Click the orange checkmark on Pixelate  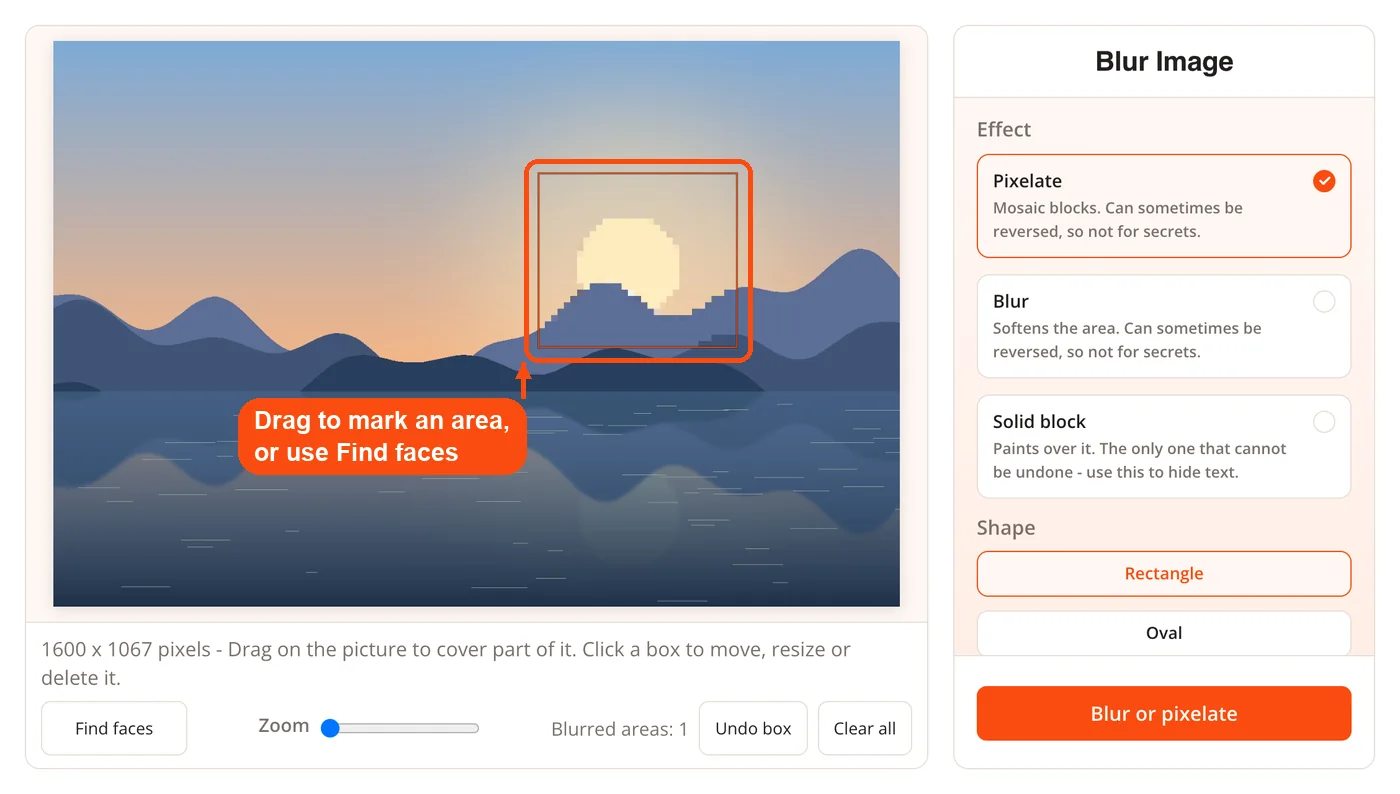coord(1324,181)
